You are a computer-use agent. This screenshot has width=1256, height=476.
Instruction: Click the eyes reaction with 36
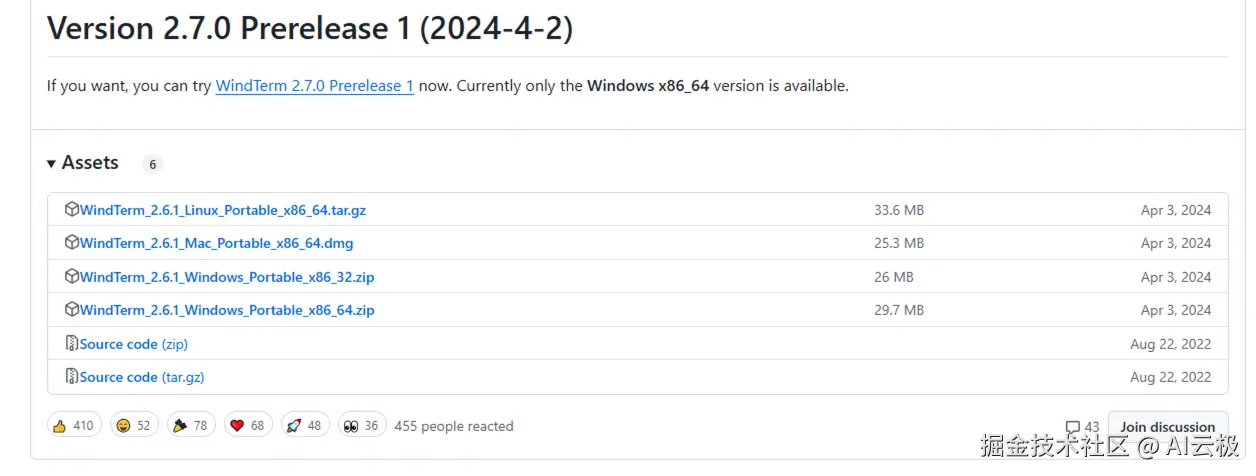360,426
